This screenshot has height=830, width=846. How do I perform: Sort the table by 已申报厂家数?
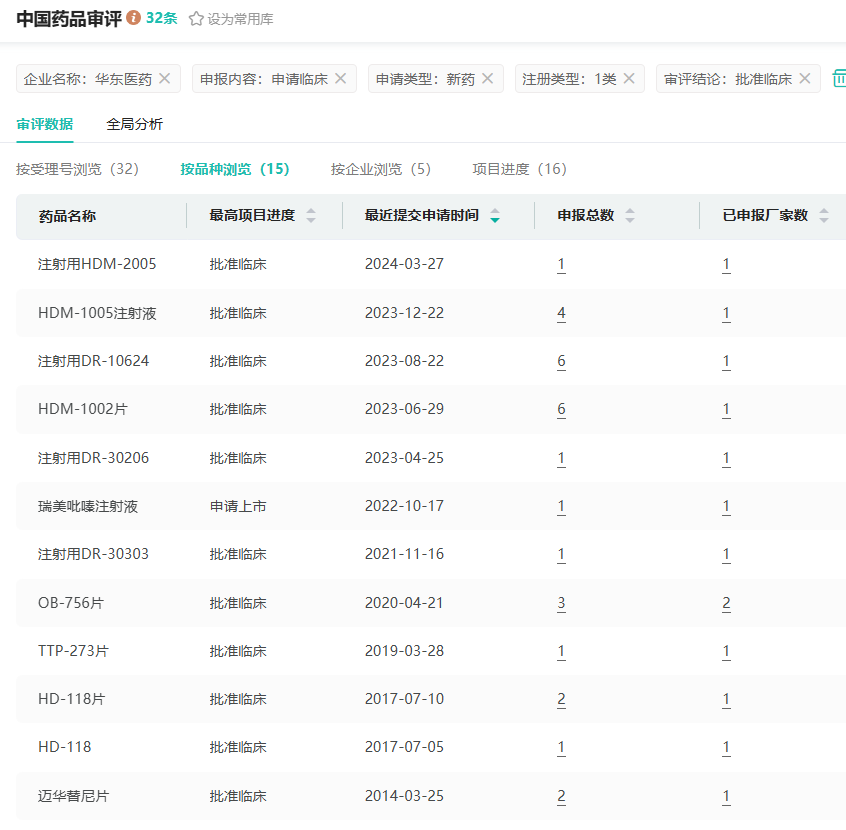tap(824, 215)
